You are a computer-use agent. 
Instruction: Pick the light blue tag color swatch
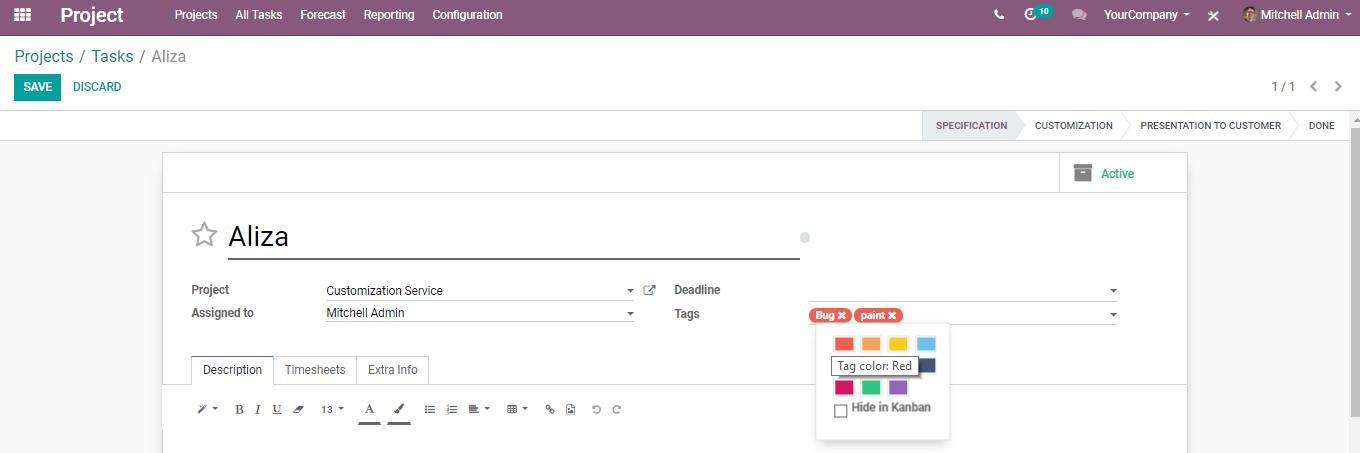(x=926, y=344)
